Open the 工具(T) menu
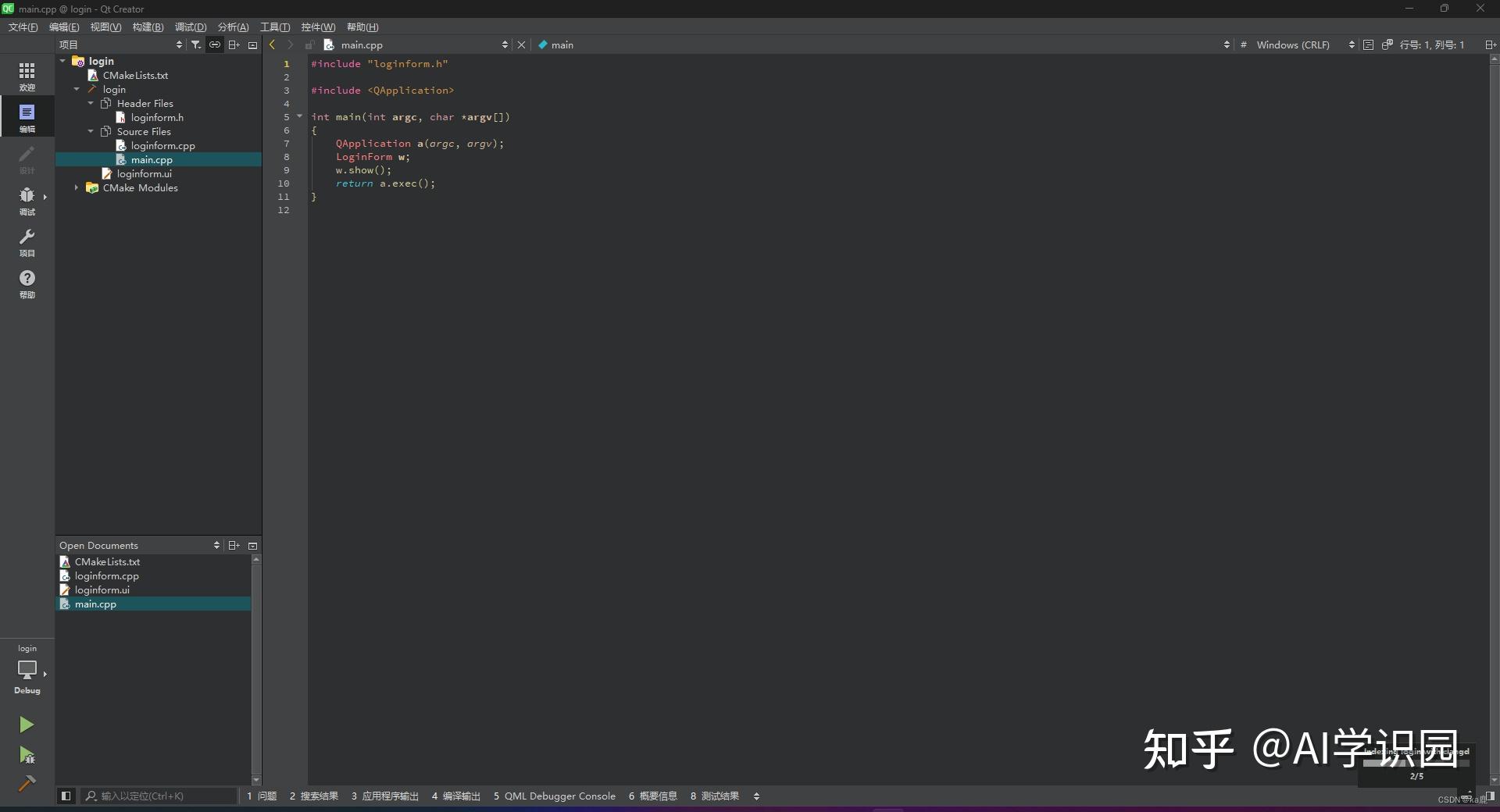This screenshot has width=1500, height=812. pyautogui.click(x=275, y=27)
